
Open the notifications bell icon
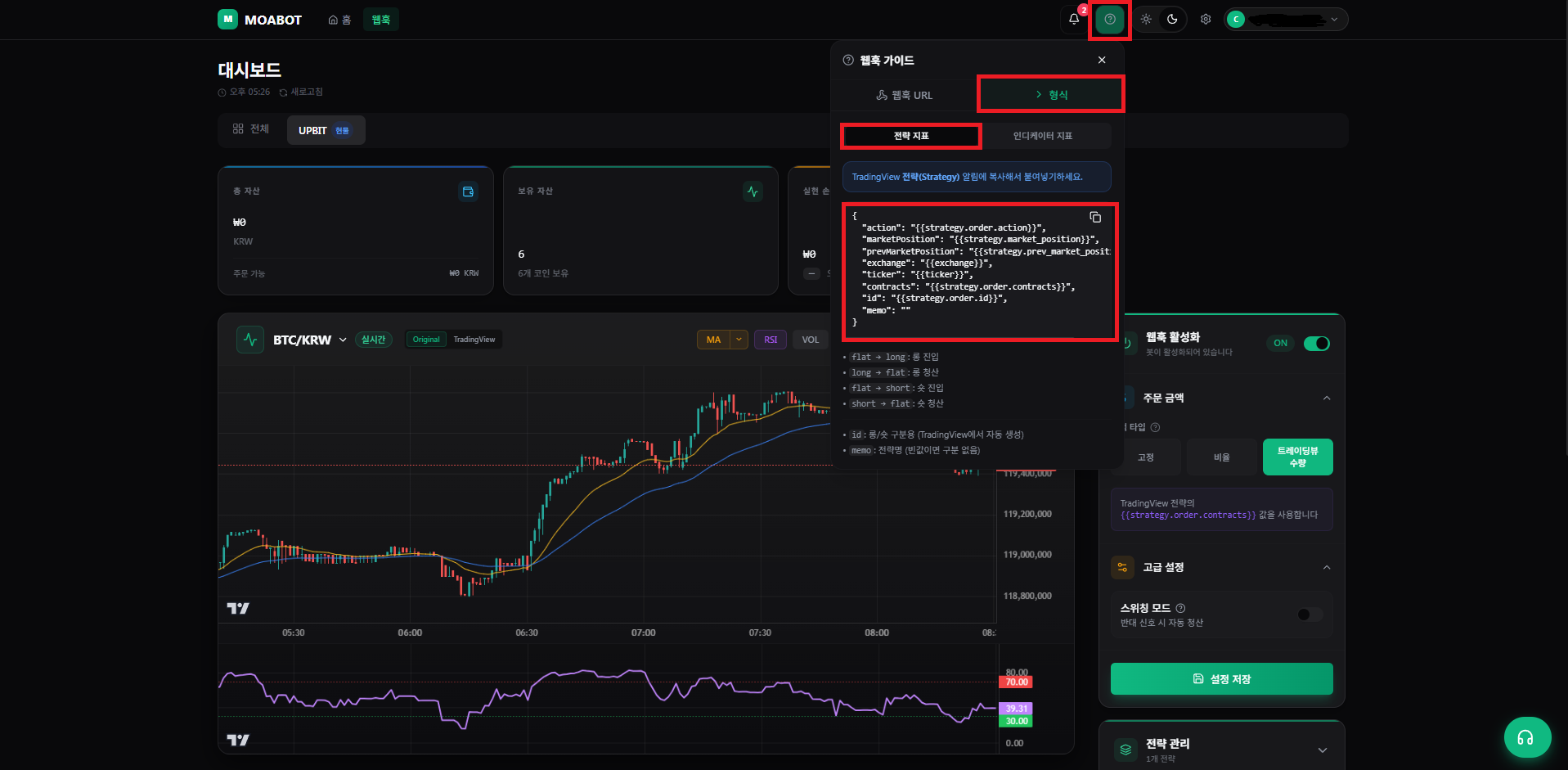click(x=1074, y=19)
